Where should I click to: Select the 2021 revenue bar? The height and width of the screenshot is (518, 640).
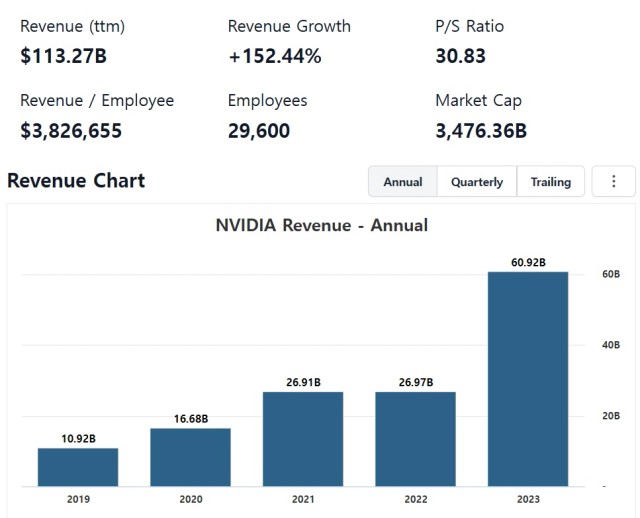pos(303,439)
